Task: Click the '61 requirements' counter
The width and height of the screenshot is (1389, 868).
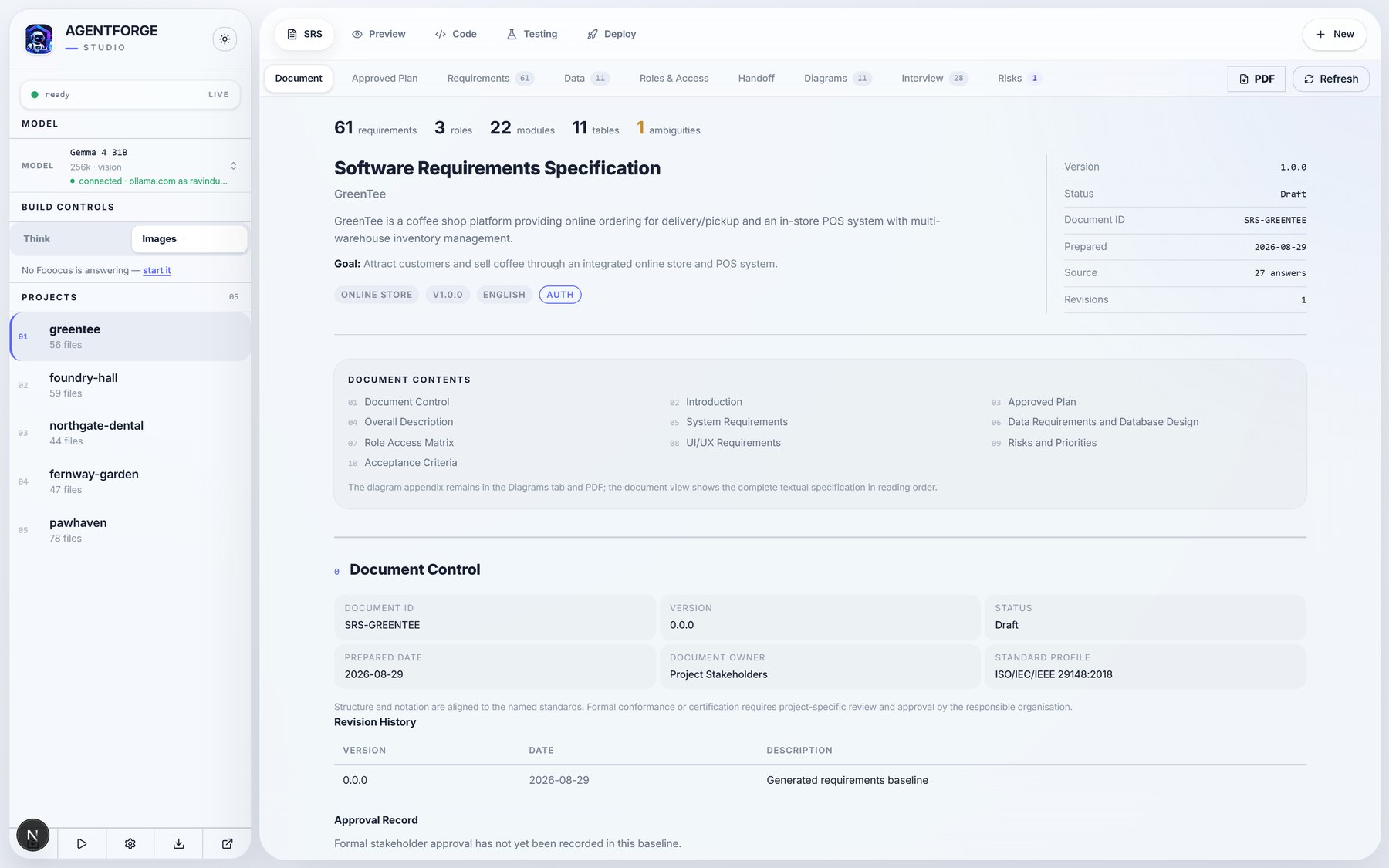Action: (x=375, y=129)
